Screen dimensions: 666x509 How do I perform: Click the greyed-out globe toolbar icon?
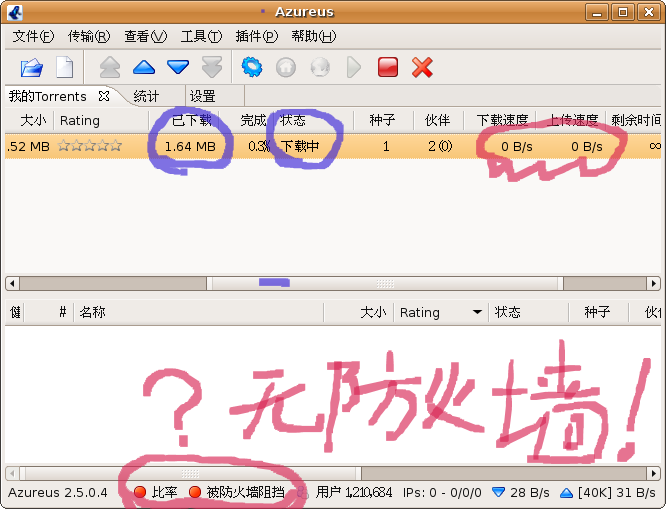[x=320, y=67]
